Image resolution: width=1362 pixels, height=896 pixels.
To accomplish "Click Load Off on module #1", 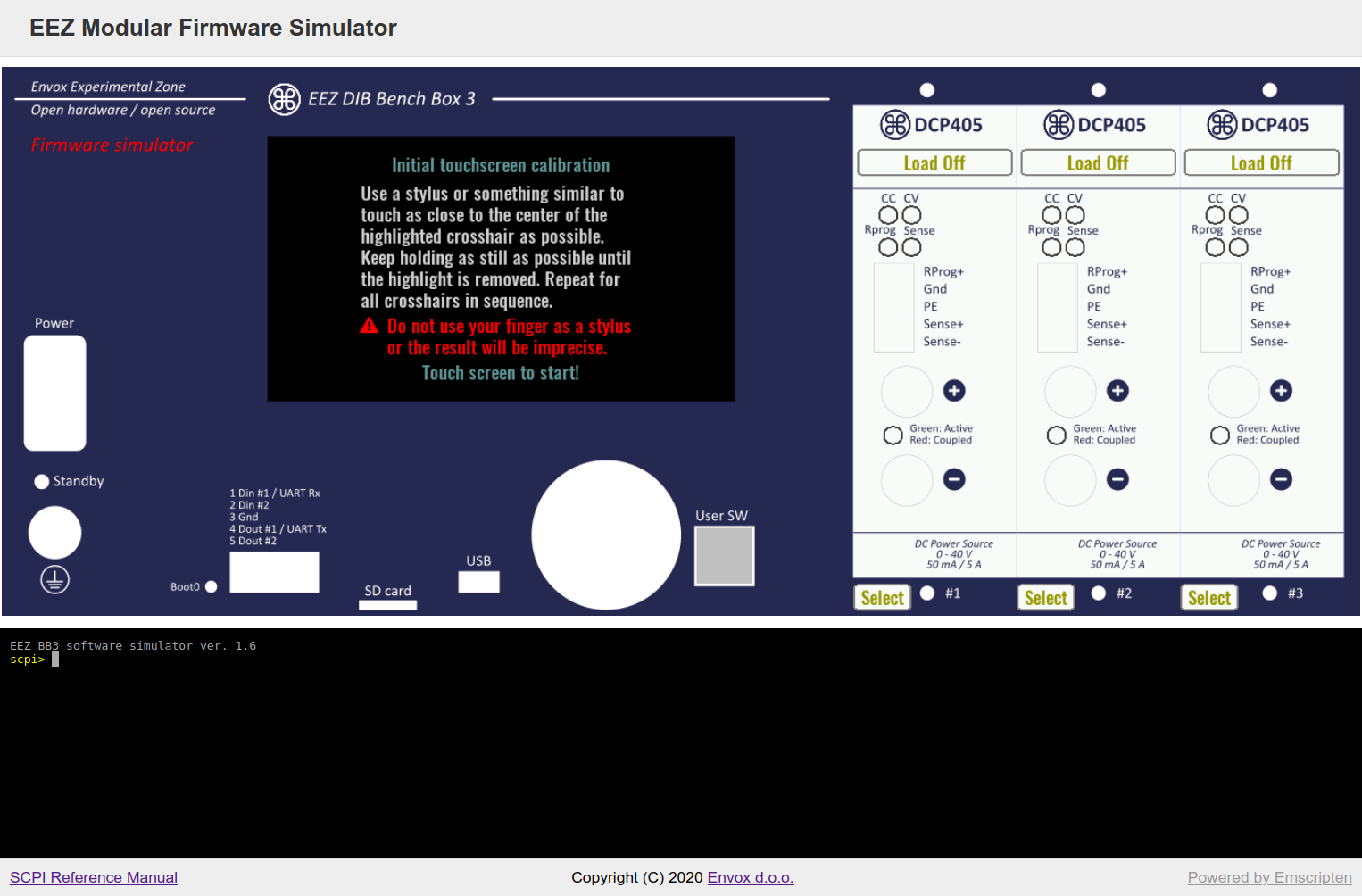I will (934, 163).
